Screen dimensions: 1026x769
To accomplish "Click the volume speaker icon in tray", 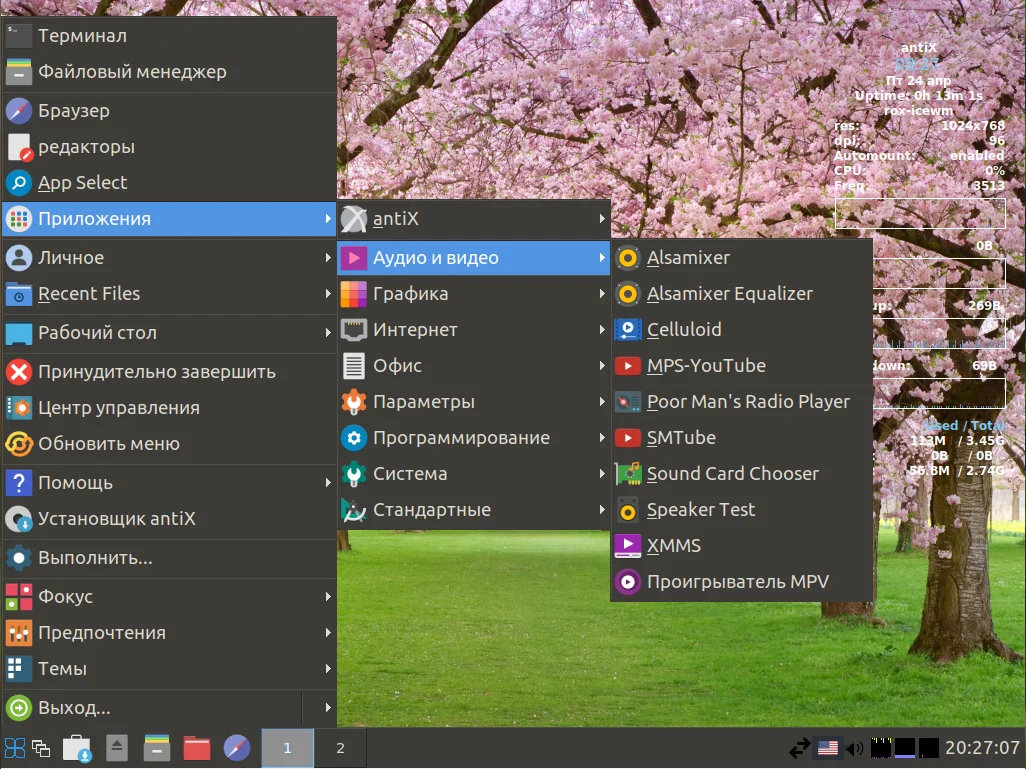I will tap(854, 748).
